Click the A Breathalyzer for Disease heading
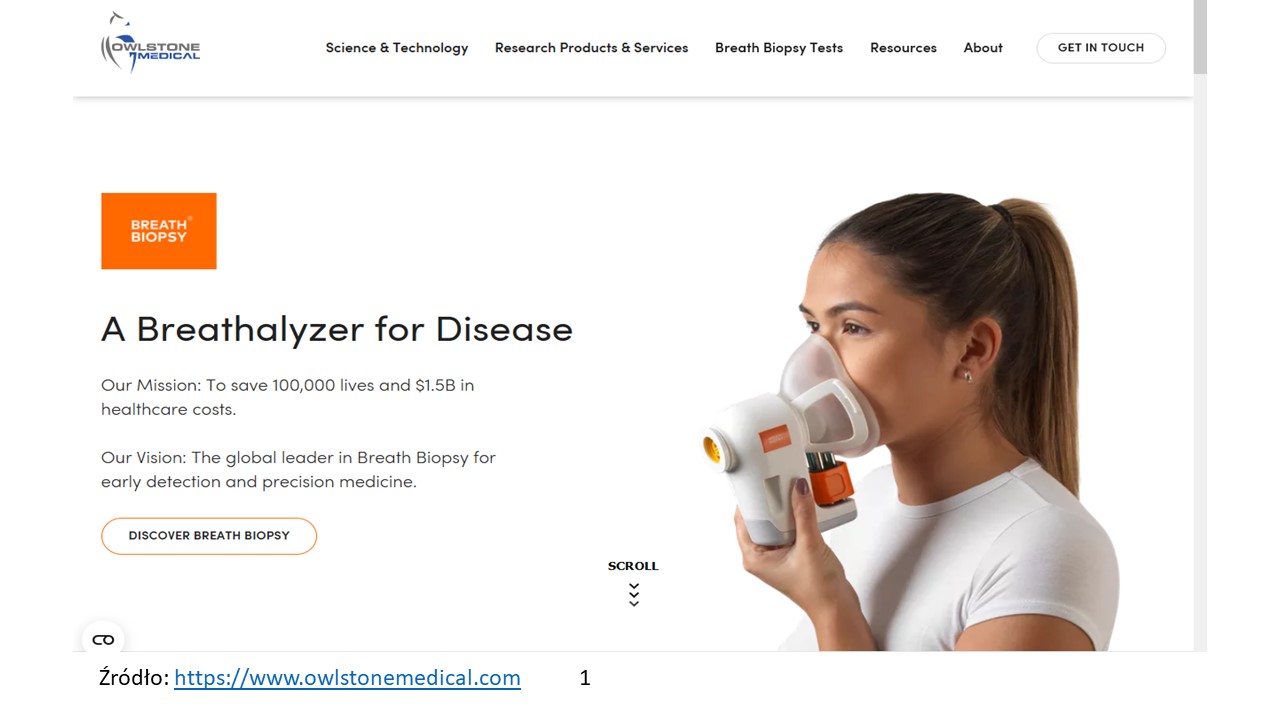Image resolution: width=1280 pixels, height=720 pixels. [x=337, y=329]
